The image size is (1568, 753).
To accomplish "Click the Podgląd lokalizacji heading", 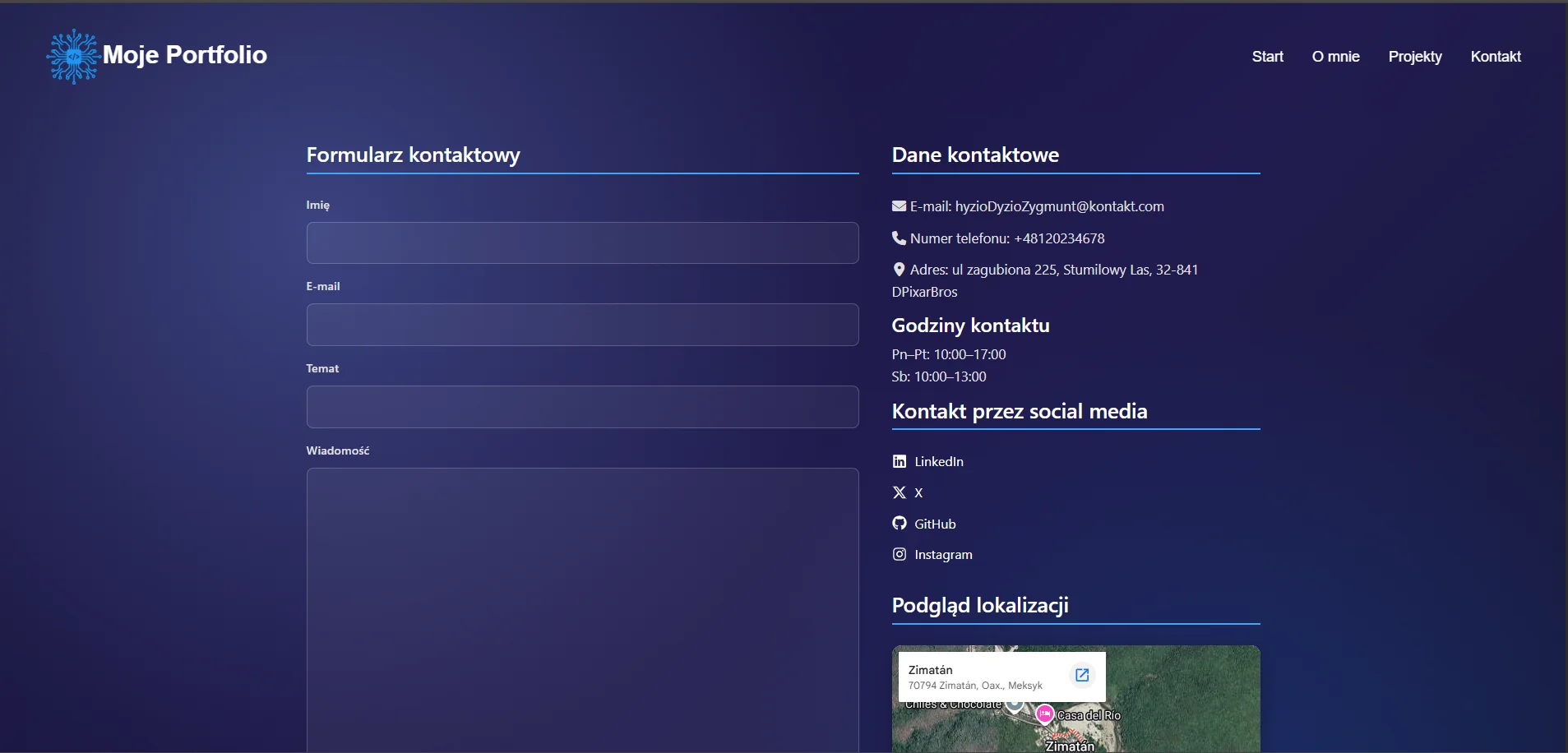I will pyautogui.click(x=980, y=606).
